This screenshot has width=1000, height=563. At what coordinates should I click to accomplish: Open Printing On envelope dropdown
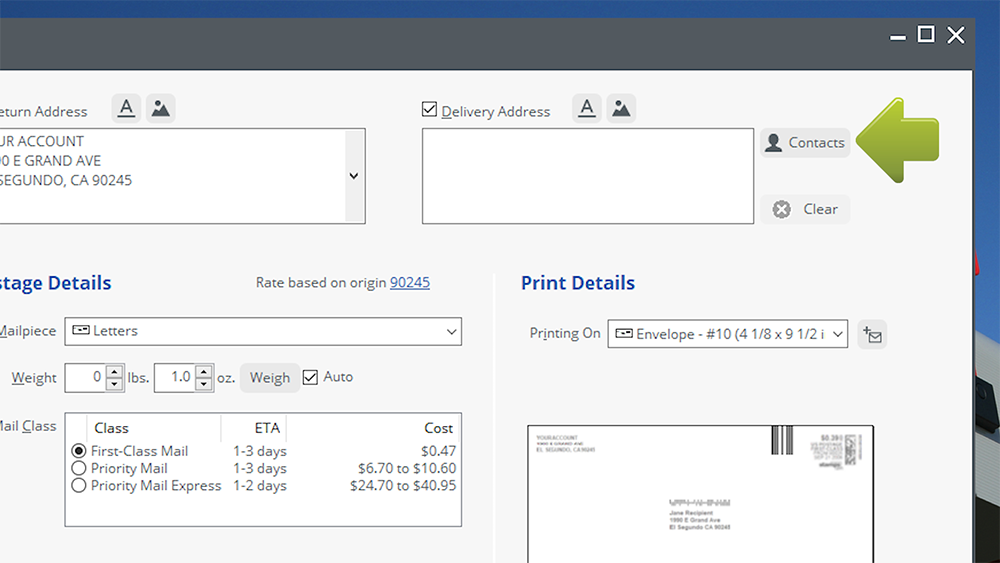coord(728,334)
